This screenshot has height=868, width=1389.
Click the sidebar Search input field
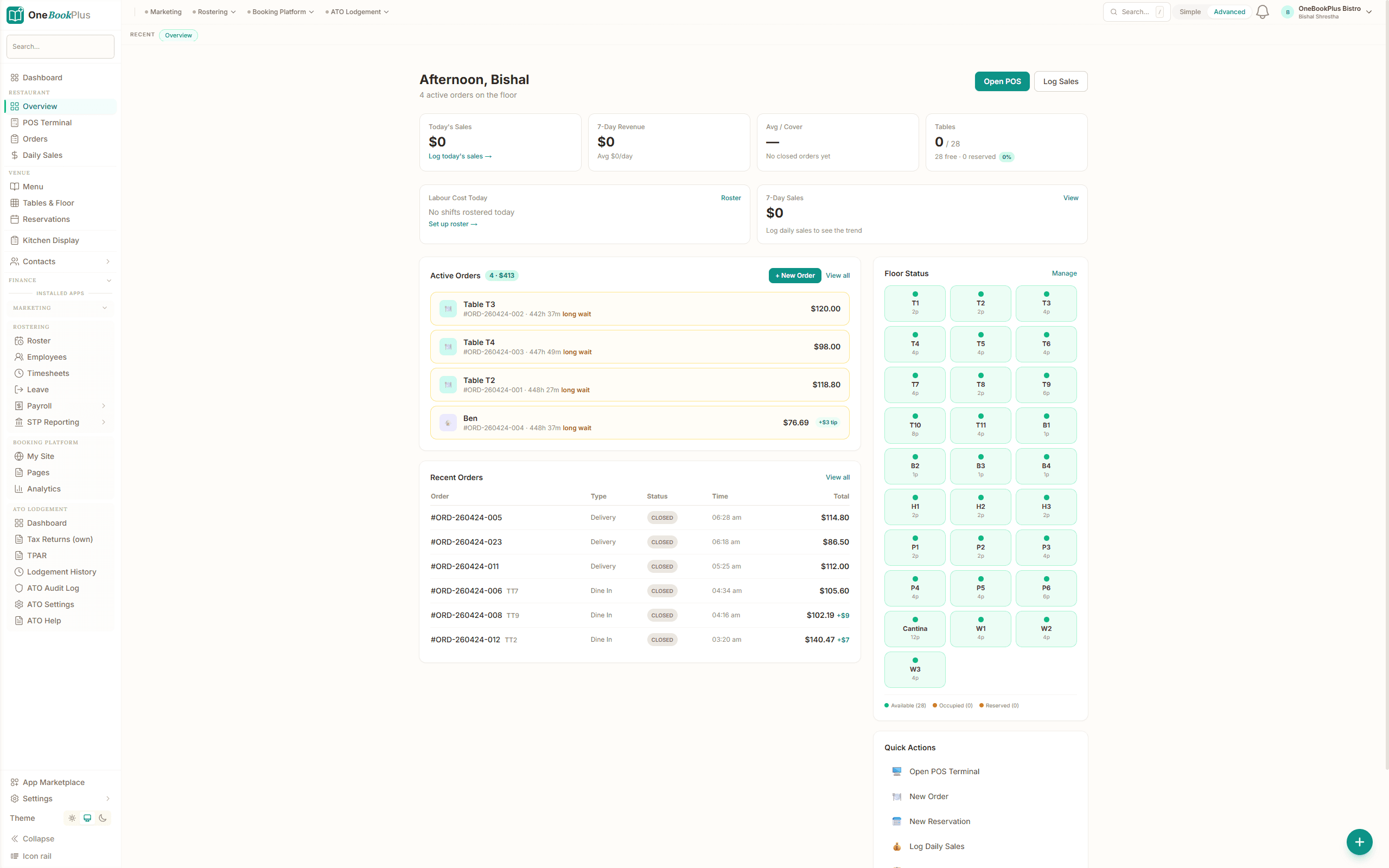coord(60,47)
